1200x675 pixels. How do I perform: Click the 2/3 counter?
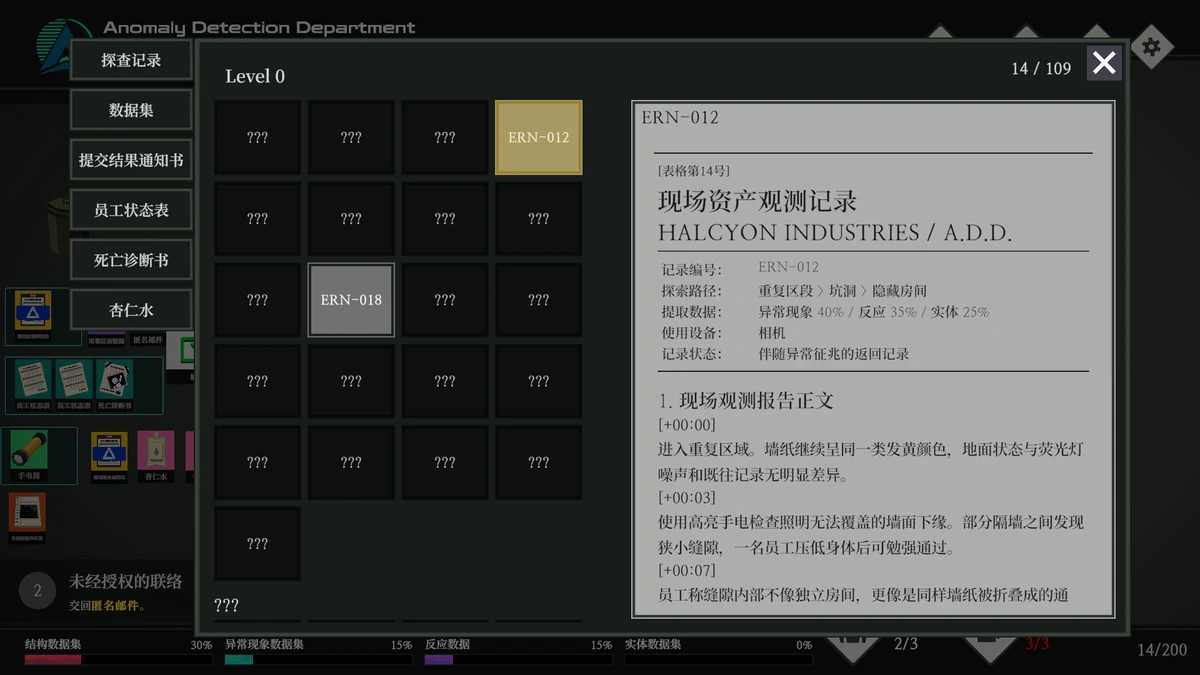click(905, 644)
